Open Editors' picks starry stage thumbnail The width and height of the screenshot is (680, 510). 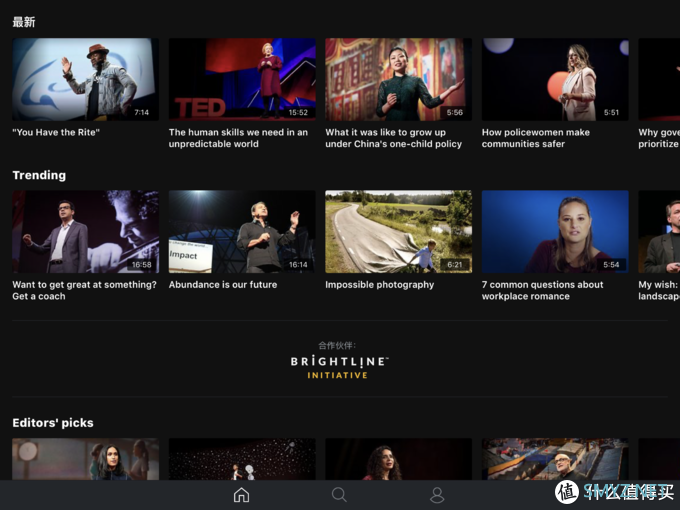coord(242,459)
